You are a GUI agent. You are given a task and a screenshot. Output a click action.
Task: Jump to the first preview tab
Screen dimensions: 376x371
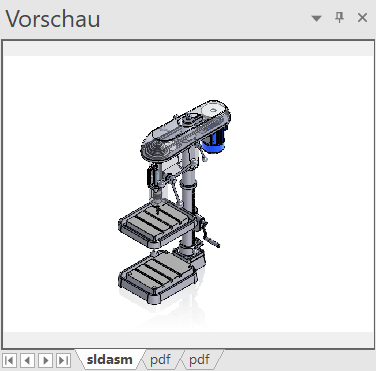pos(10,360)
